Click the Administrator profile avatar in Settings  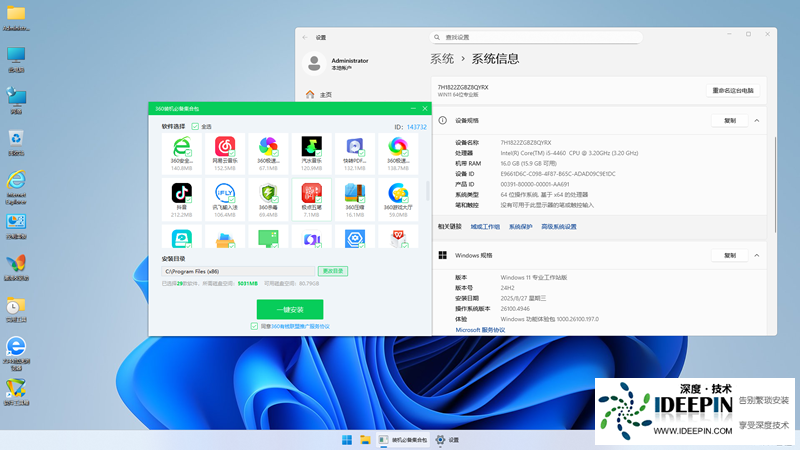314,63
